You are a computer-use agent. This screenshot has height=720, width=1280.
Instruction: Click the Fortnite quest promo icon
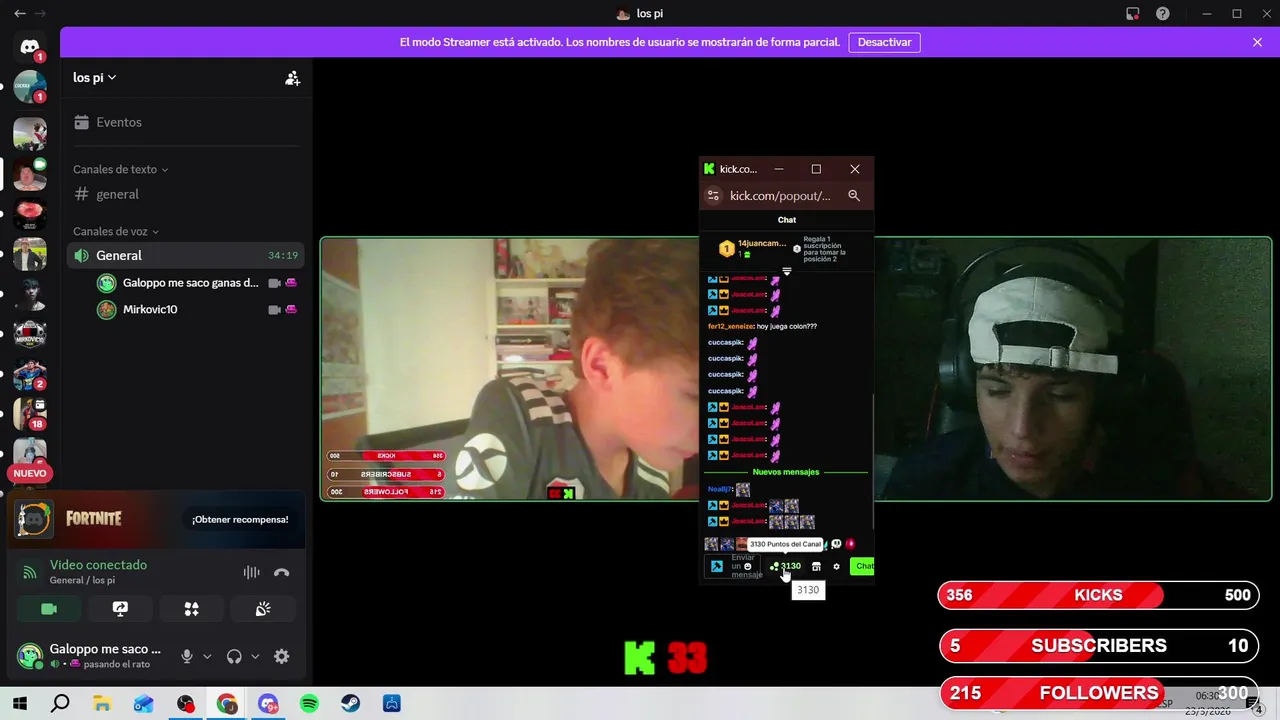(34, 519)
